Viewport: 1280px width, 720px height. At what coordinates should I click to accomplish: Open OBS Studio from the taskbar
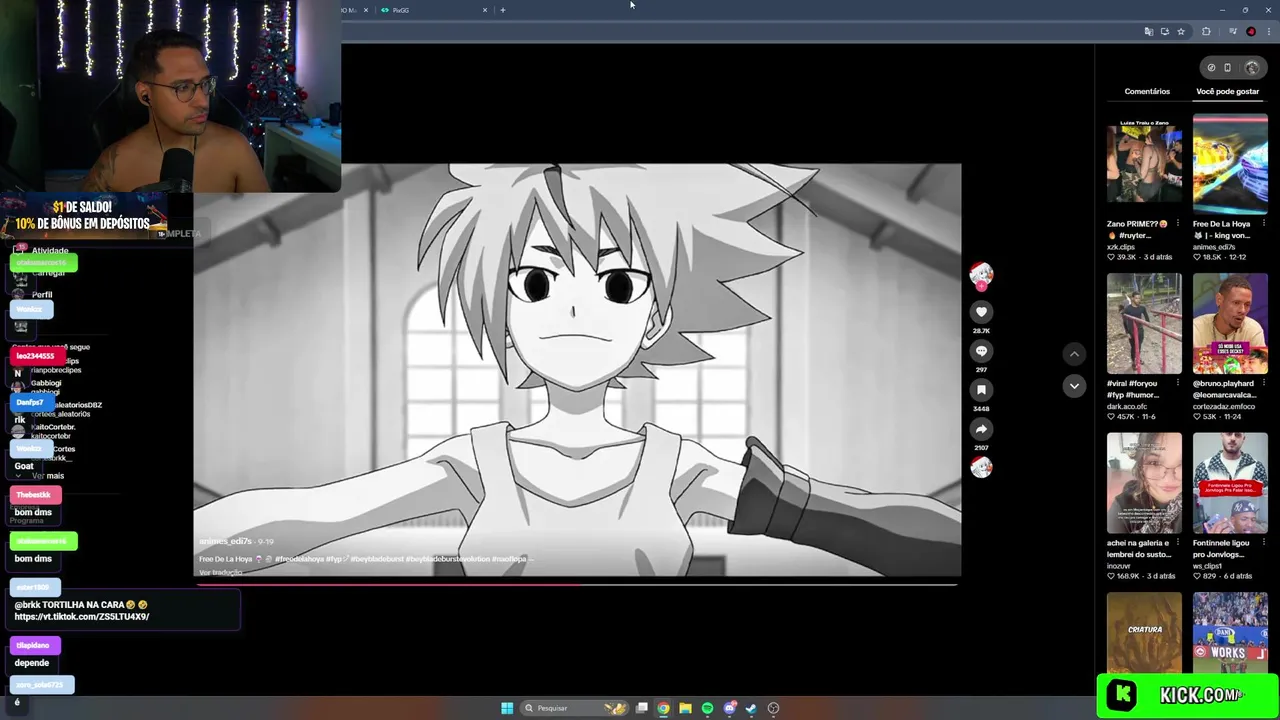tap(773, 708)
